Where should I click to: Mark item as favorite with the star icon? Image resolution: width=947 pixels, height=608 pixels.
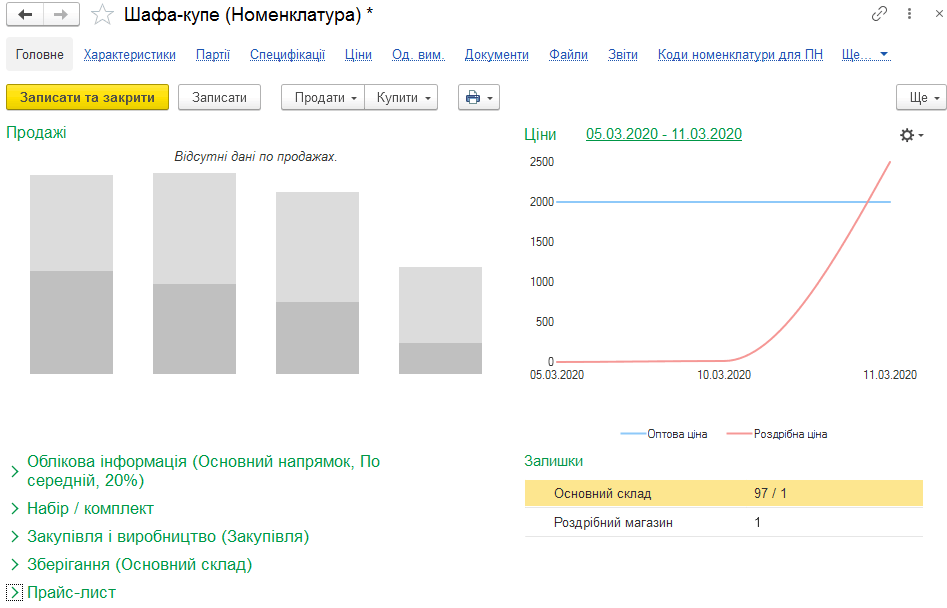point(102,14)
